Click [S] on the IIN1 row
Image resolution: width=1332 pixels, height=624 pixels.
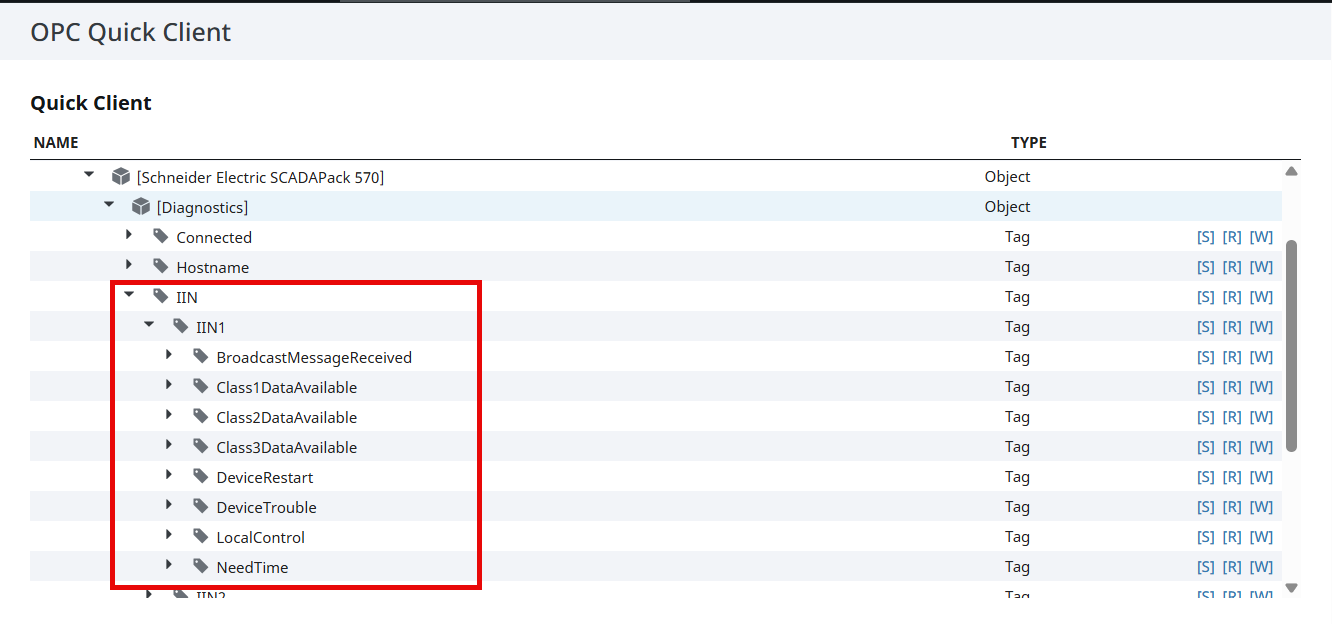tap(1206, 327)
